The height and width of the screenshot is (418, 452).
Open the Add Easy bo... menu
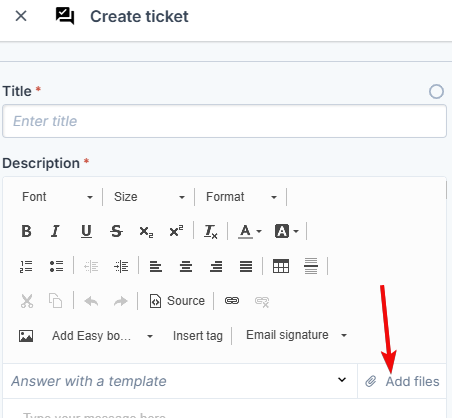[x=102, y=336]
